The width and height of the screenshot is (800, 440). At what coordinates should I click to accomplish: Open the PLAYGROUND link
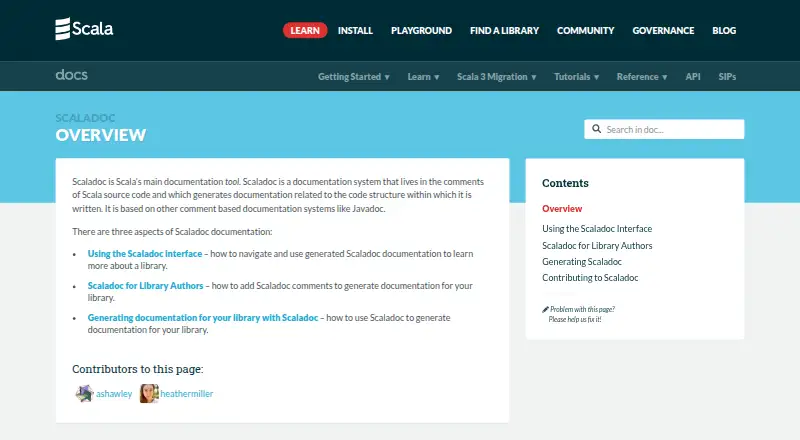click(x=421, y=31)
